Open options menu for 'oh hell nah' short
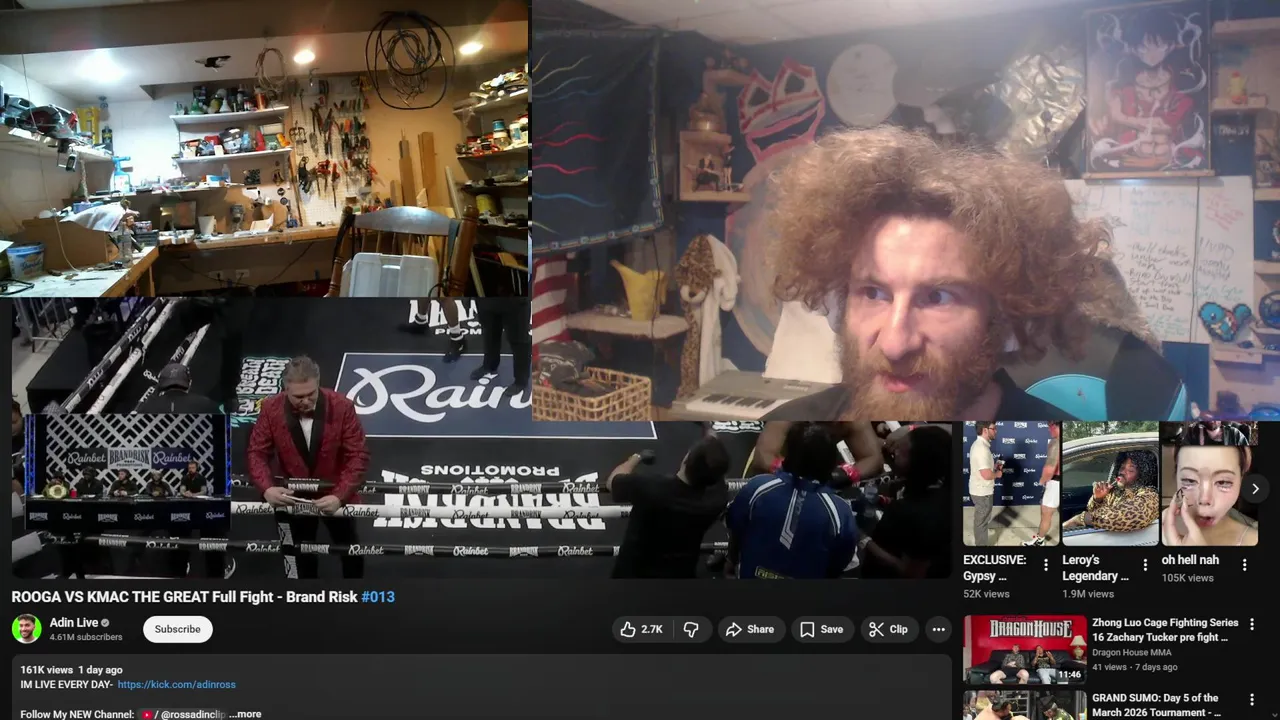This screenshot has height=720, width=1280. 1244,565
